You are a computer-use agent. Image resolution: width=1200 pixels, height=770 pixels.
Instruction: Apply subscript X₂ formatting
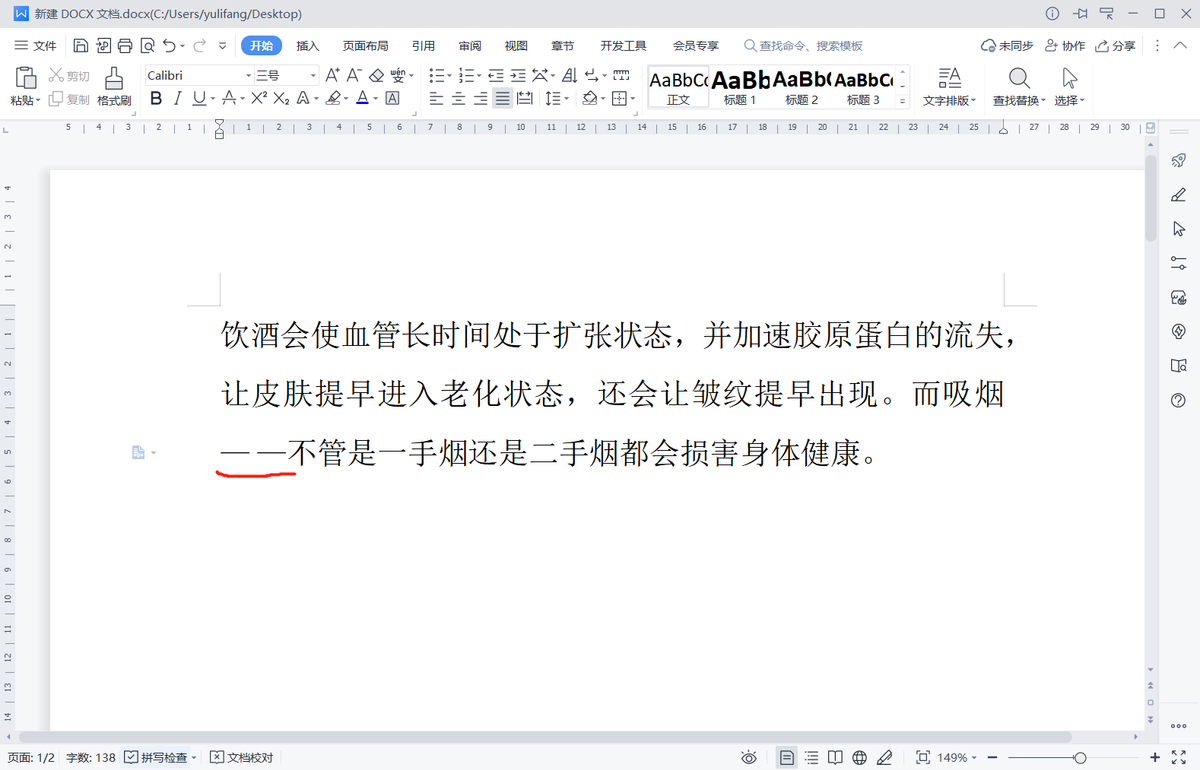[282, 98]
